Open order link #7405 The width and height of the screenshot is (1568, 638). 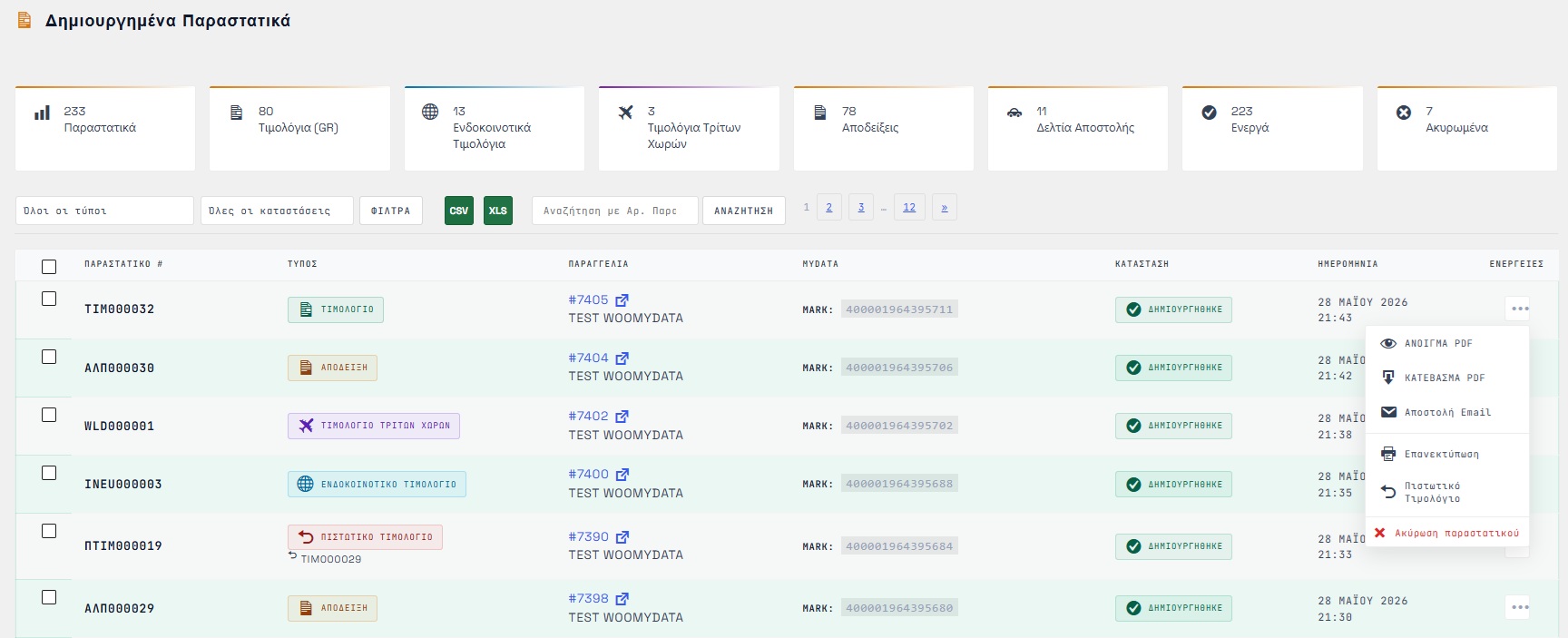pyautogui.click(x=588, y=299)
